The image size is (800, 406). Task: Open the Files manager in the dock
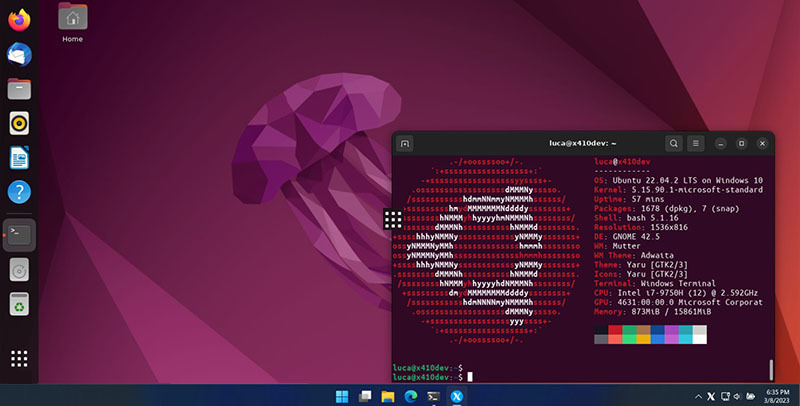click(x=19, y=89)
